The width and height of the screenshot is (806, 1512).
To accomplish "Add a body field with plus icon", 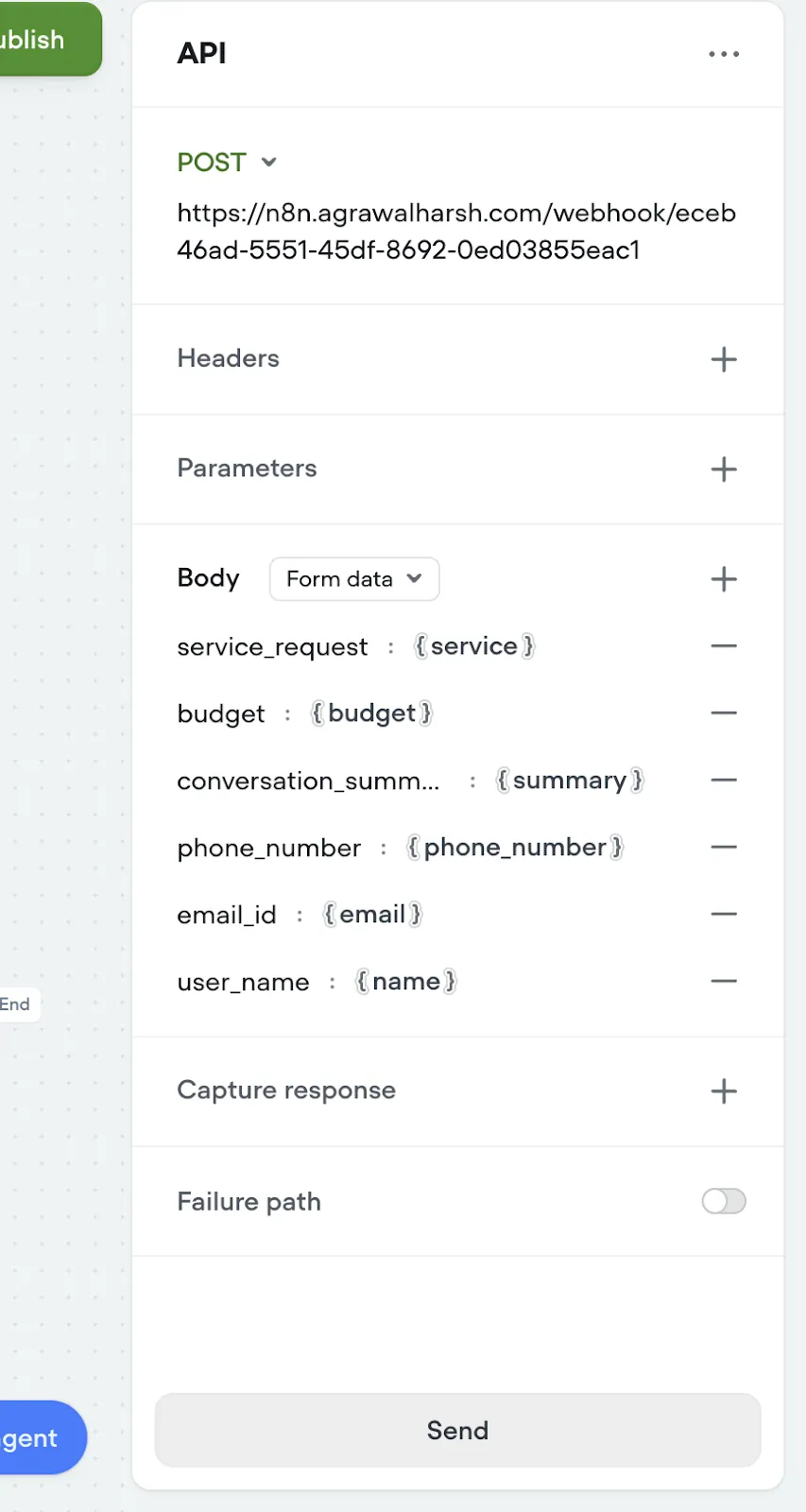I will point(724,578).
